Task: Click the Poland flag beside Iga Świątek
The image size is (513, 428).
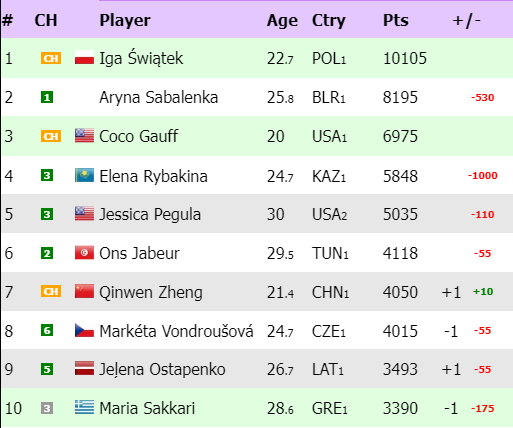Action: click(84, 58)
